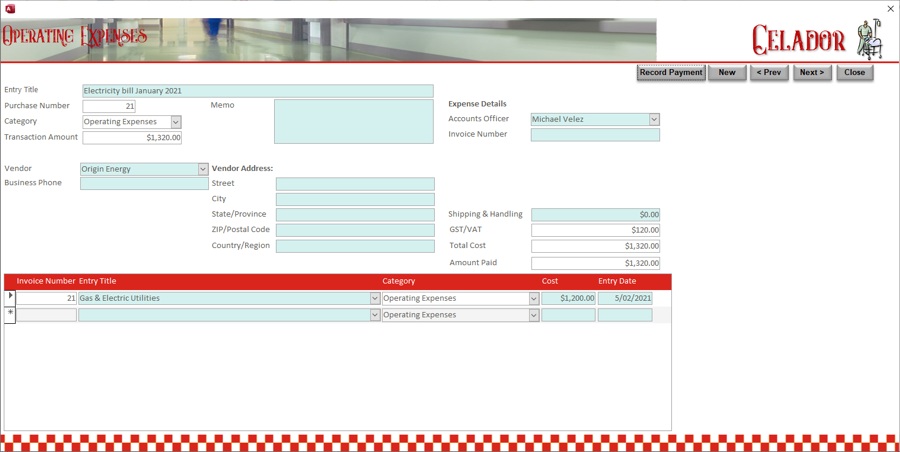
Task: Click into the Memo text box
Action: (x=354, y=122)
